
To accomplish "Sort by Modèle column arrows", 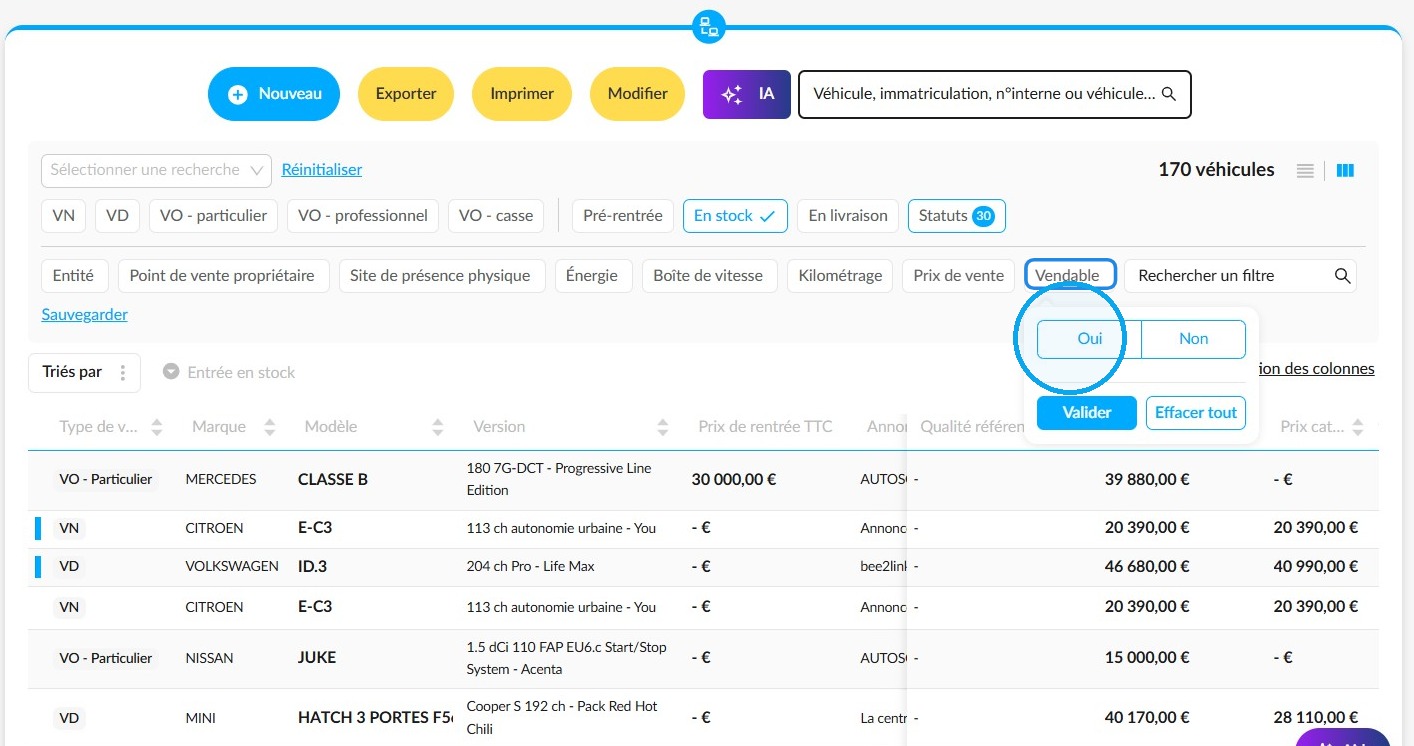I will (437, 428).
